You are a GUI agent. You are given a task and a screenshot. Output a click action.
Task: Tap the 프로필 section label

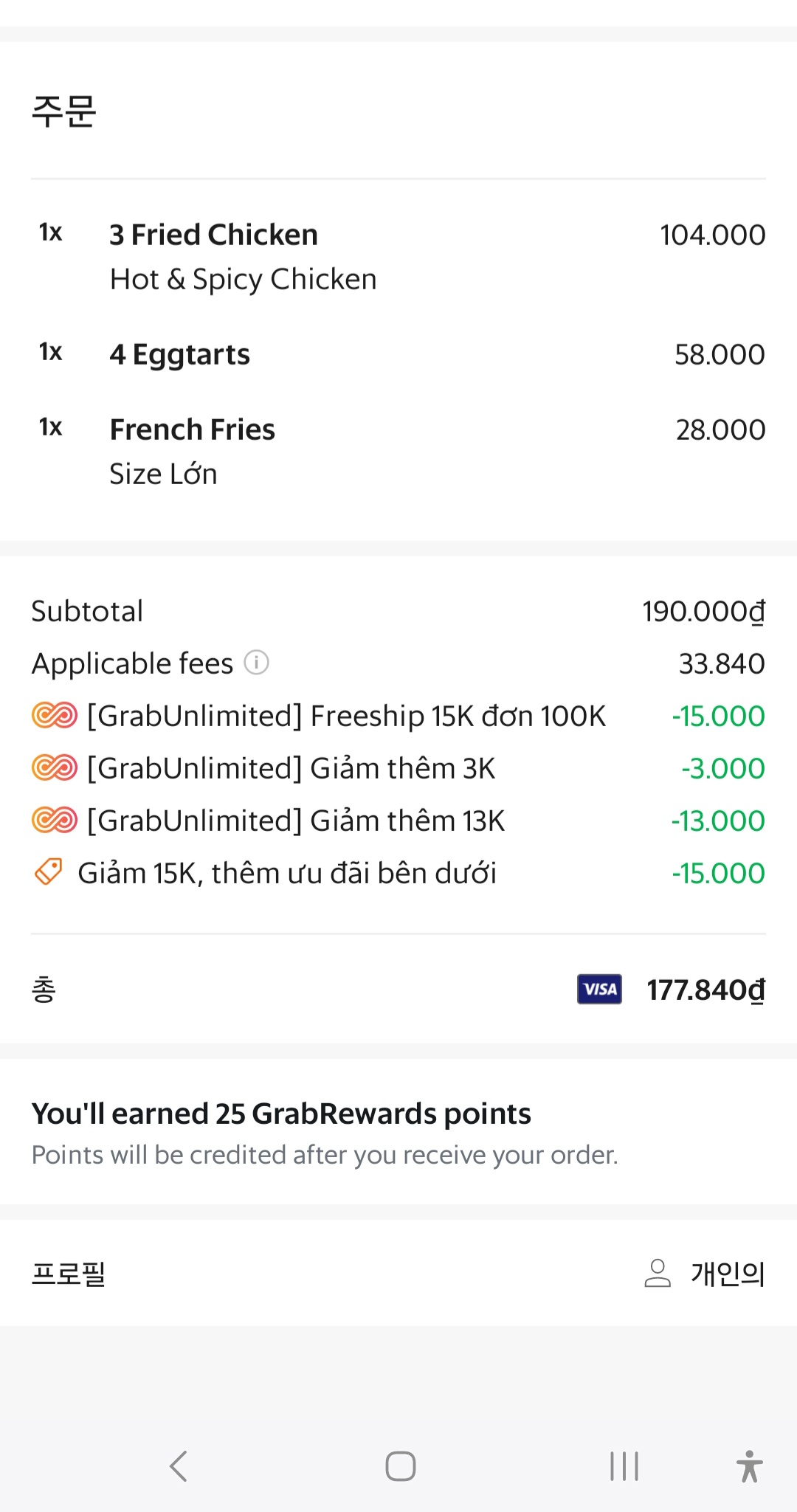point(69,1274)
